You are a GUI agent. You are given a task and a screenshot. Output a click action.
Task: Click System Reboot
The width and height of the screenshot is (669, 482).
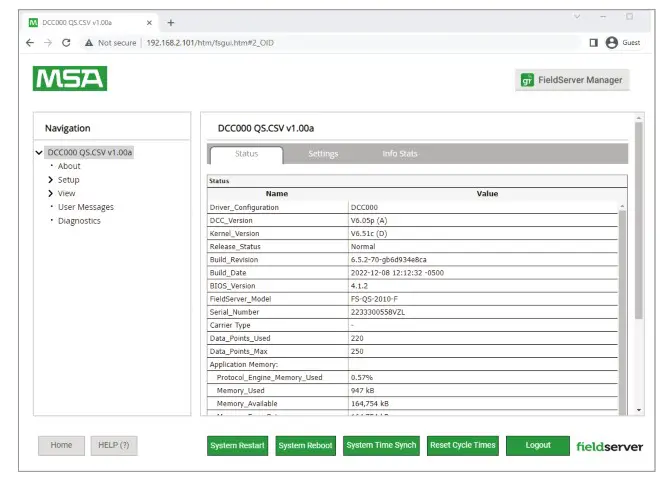[x=305, y=446]
